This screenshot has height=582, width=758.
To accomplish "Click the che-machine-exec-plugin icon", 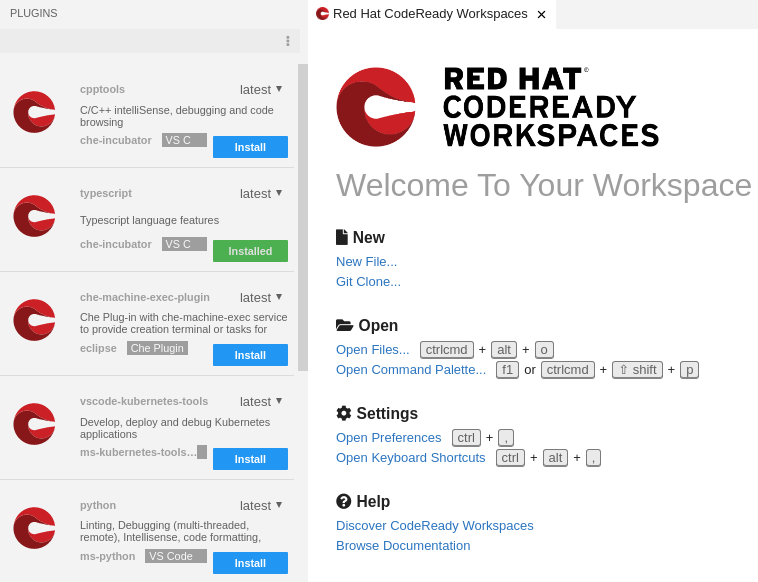I will (x=34, y=320).
